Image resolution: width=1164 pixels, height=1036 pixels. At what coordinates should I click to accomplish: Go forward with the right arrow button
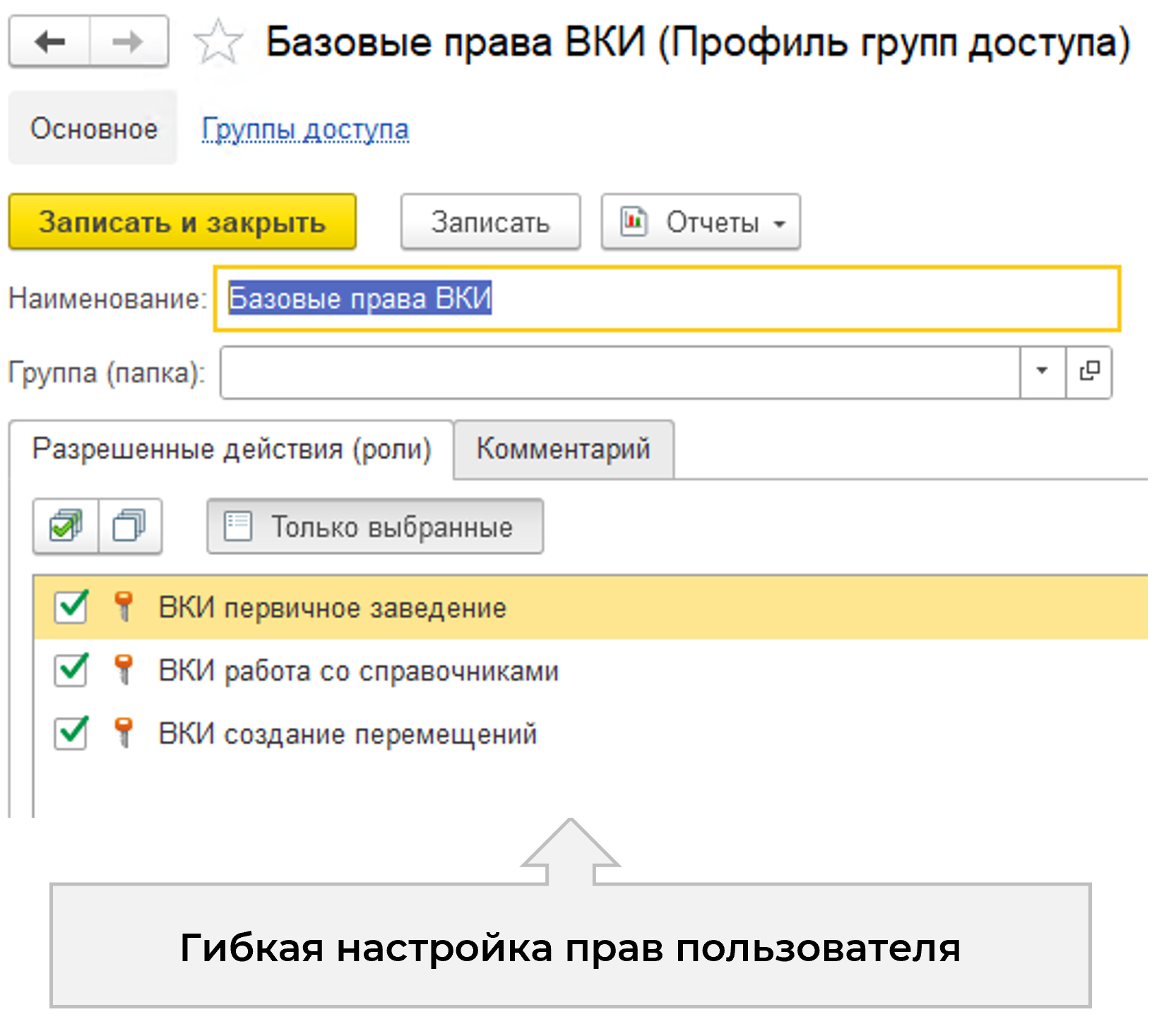(x=129, y=42)
